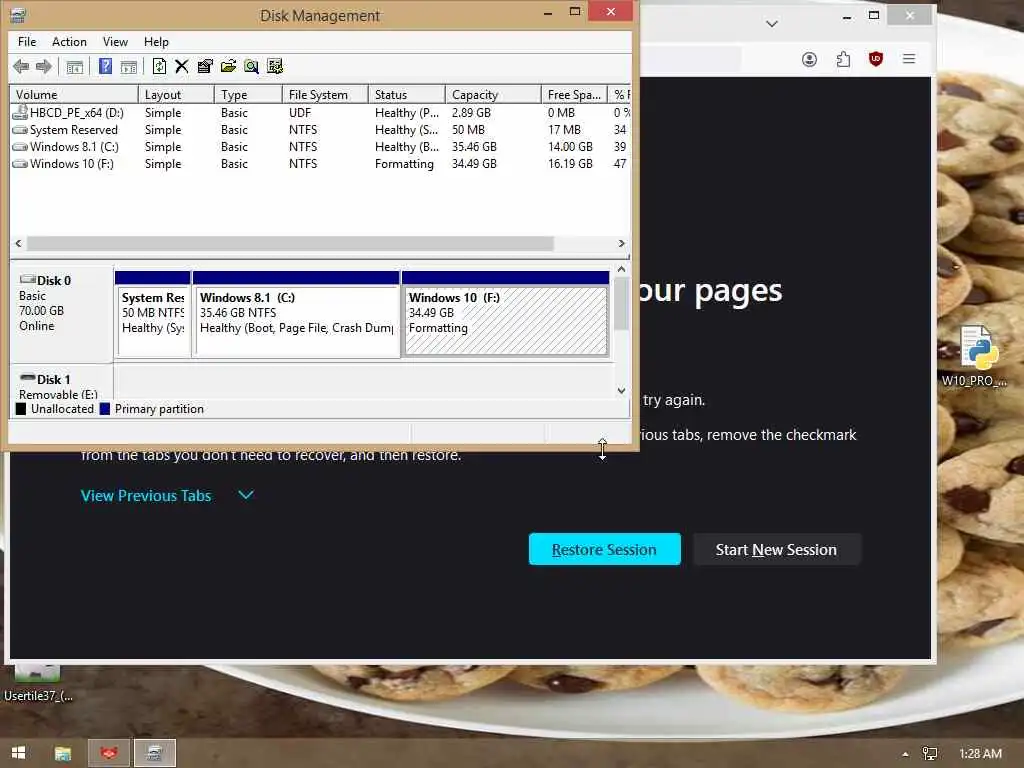
Task: Show hidden system tray icons arrow
Action: click(905, 754)
